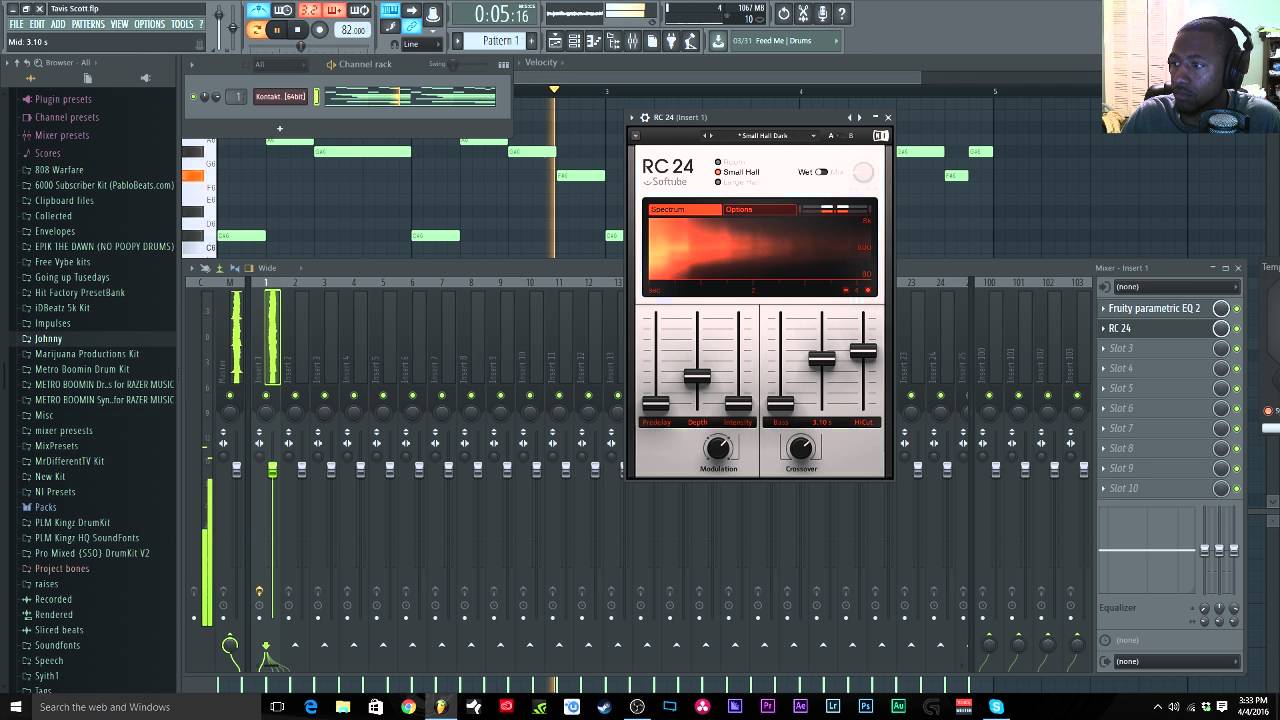Open the Line snap dropdown
This screenshot has width=1280, height=720.
click(x=420, y=44)
